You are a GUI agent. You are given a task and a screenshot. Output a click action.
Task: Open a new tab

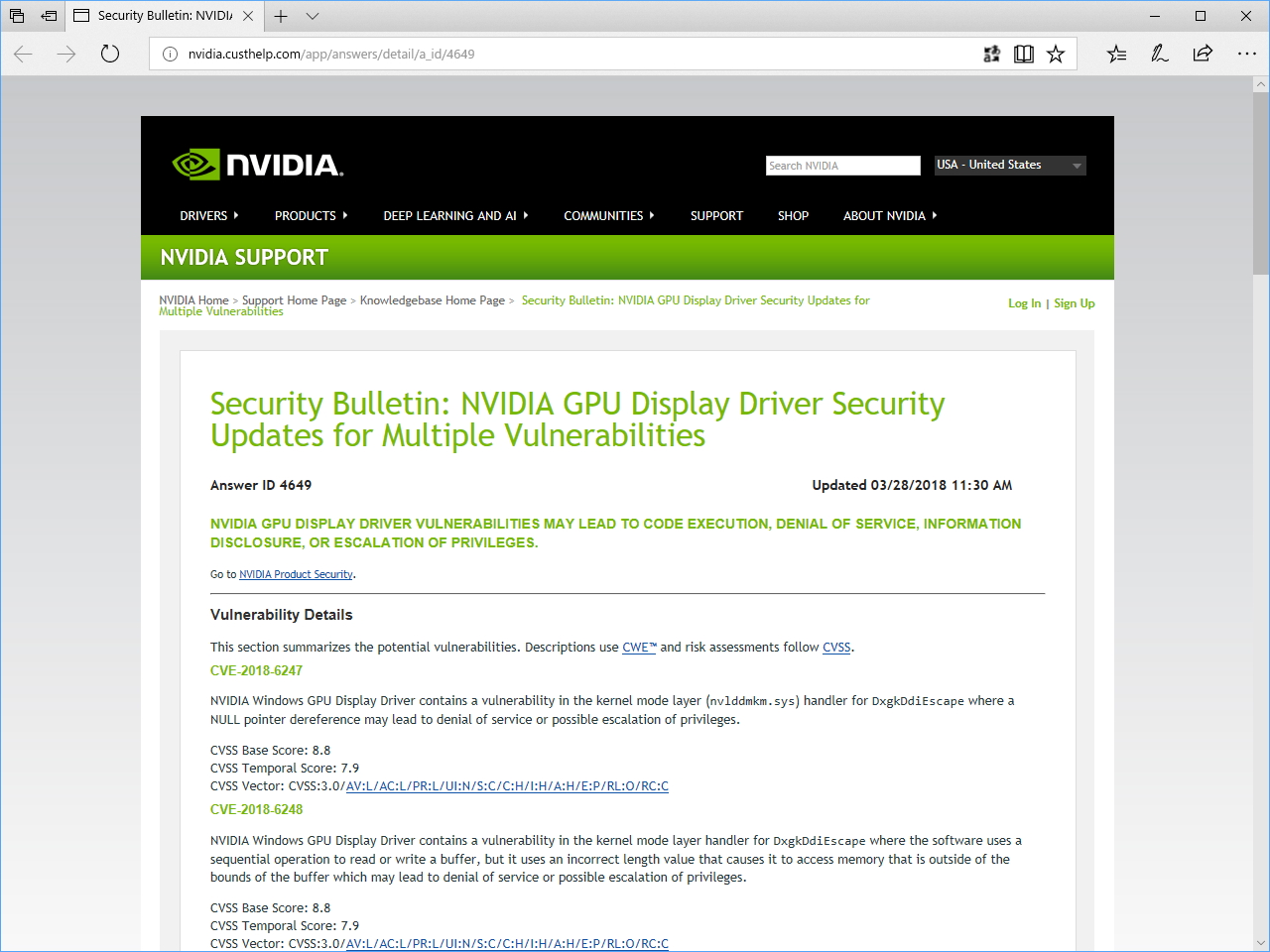click(x=281, y=16)
